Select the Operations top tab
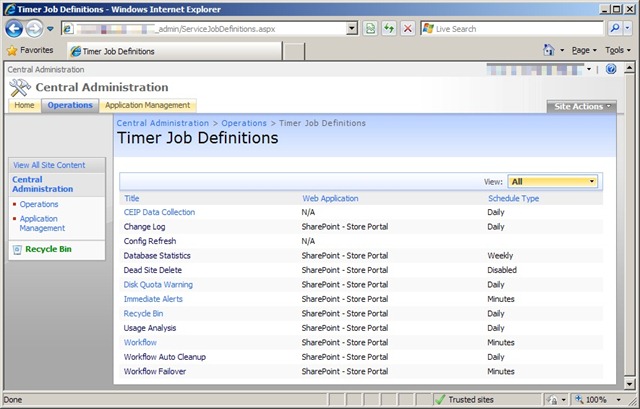Screen dimensions: 640x409 pos(70,105)
